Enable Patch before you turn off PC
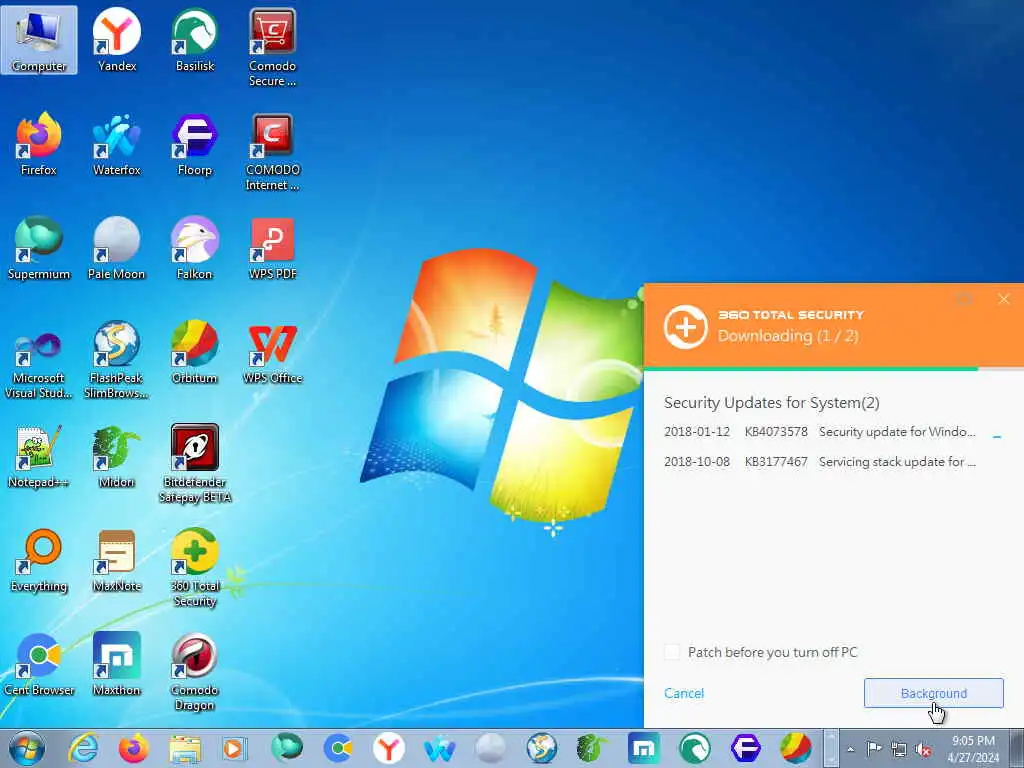Image resolution: width=1024 pixels, height=768 pixels. pos(671,652)
